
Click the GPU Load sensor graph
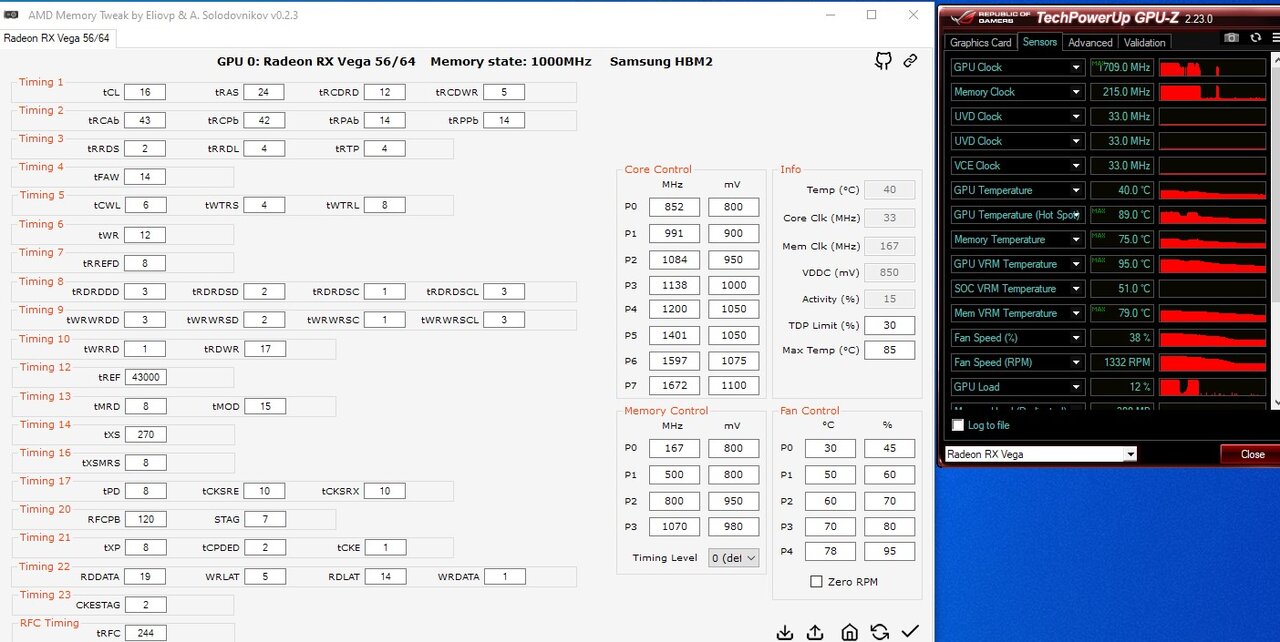1212,387
